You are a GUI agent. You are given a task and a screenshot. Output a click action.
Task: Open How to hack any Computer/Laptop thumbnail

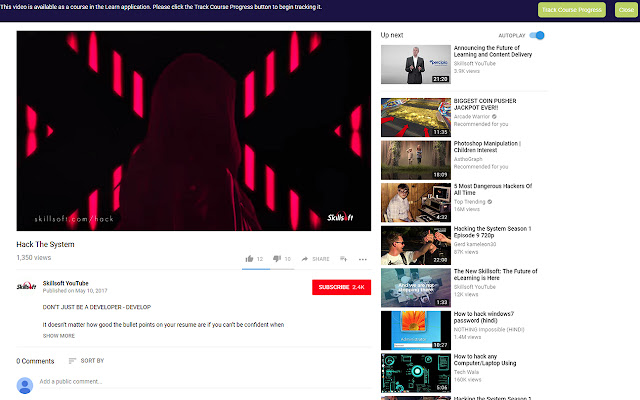416,373
